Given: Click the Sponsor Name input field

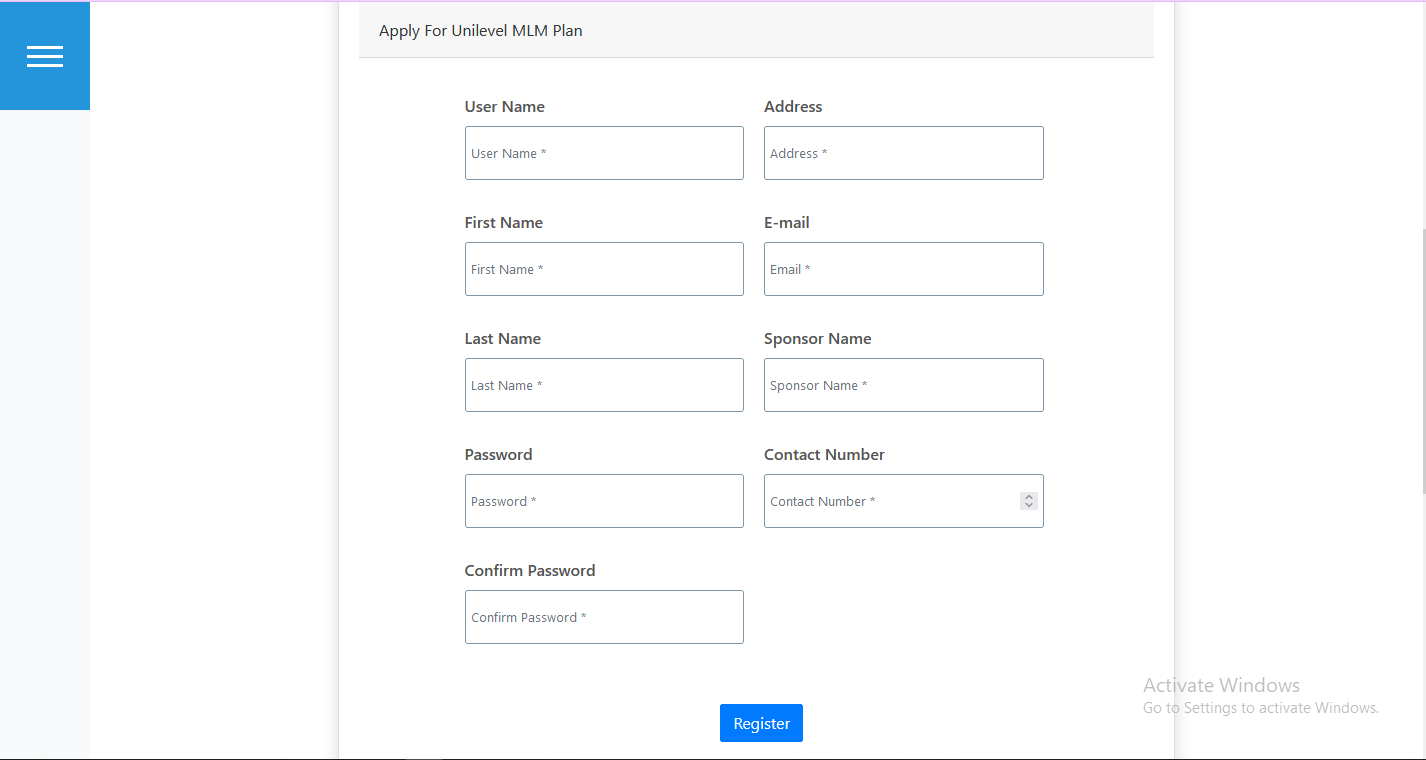Looking at the screenshot, I should coord(903,385).
